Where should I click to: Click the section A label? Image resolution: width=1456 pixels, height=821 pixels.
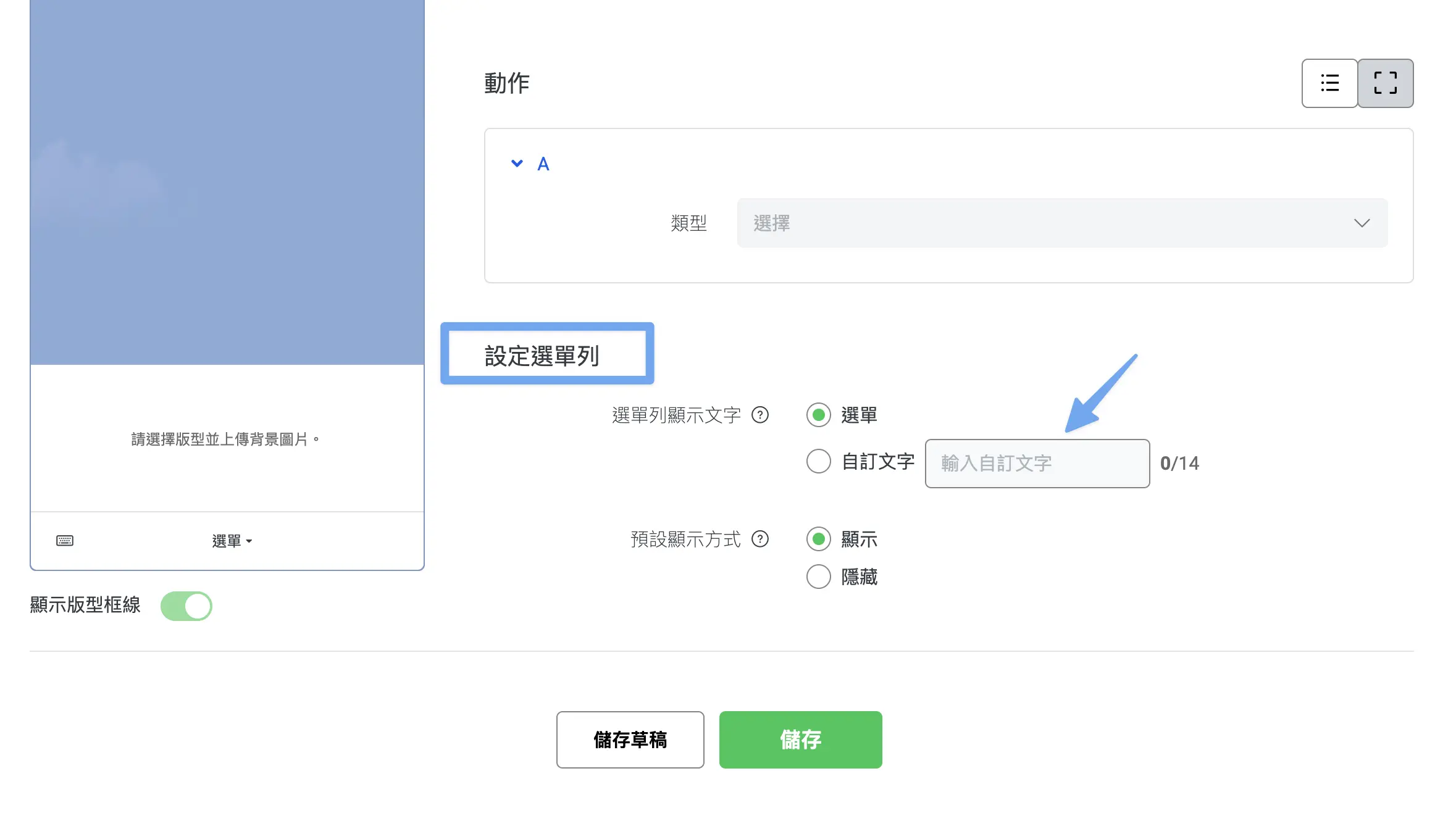pos(543,164)
